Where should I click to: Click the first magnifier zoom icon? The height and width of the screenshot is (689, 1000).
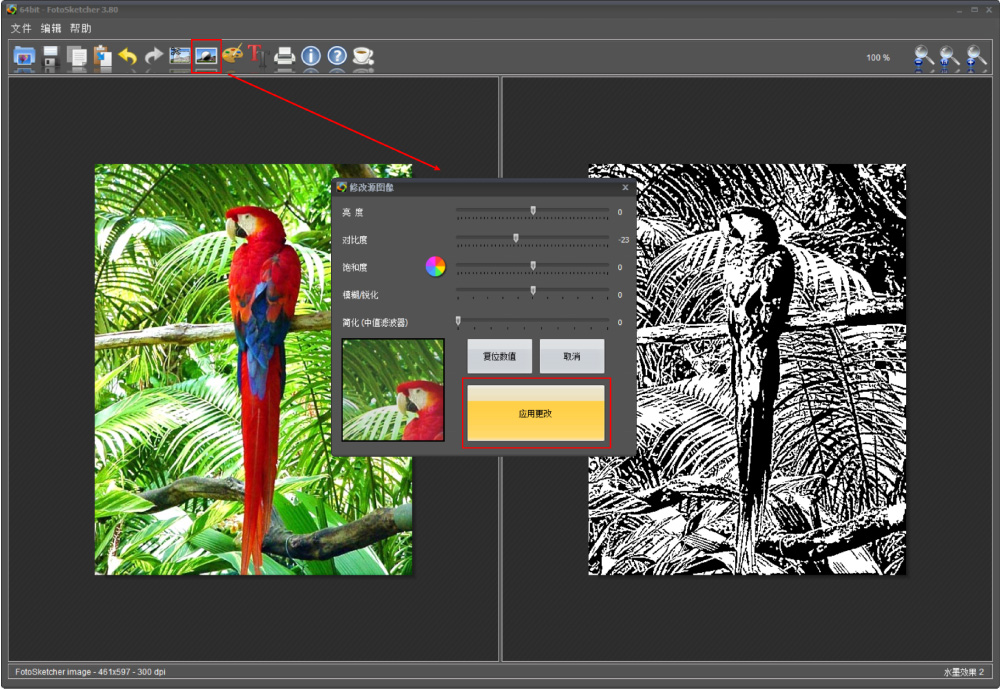(x=923, y=57)
